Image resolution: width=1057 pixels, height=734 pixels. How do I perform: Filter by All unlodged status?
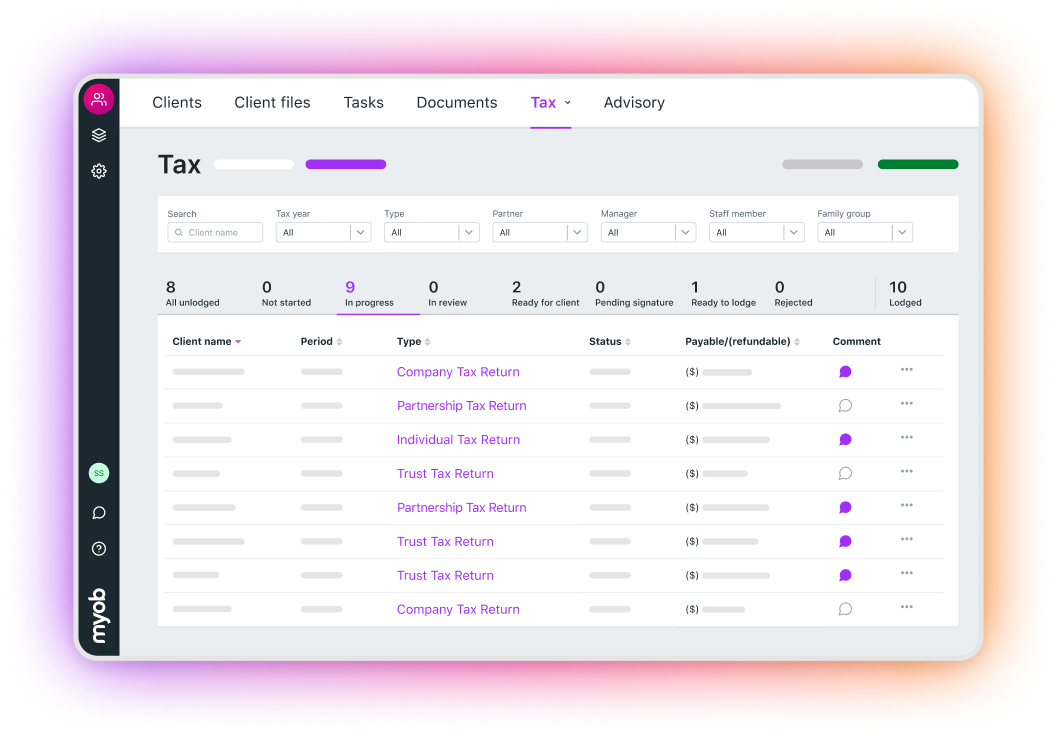(x=193, y=294)
